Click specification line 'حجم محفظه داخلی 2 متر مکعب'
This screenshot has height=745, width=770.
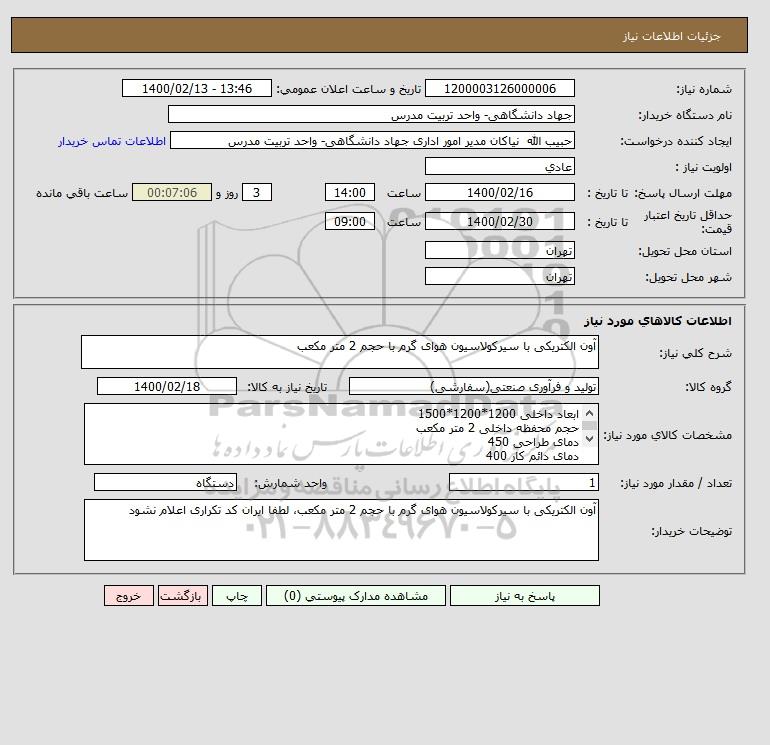pos(497,428)
